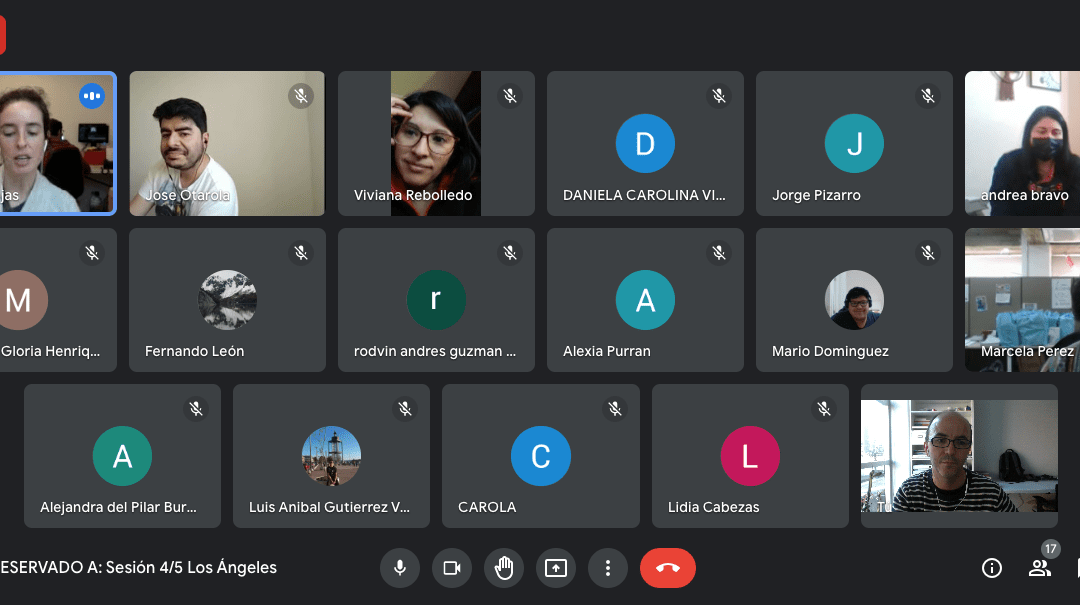Click the muted mic icon on rodvin andres guzman's tile
Screen dimensions: 1080x605
(x=510, y=253)
